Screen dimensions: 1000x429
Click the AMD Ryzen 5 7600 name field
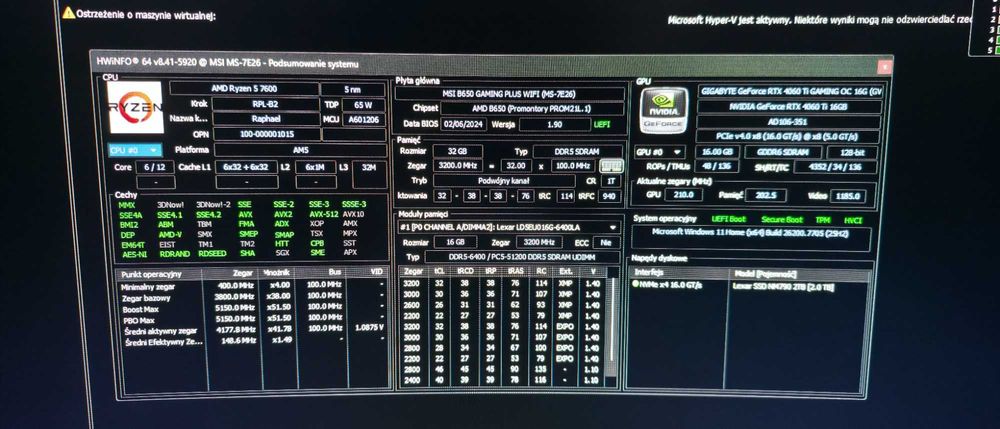coord(244,89)
